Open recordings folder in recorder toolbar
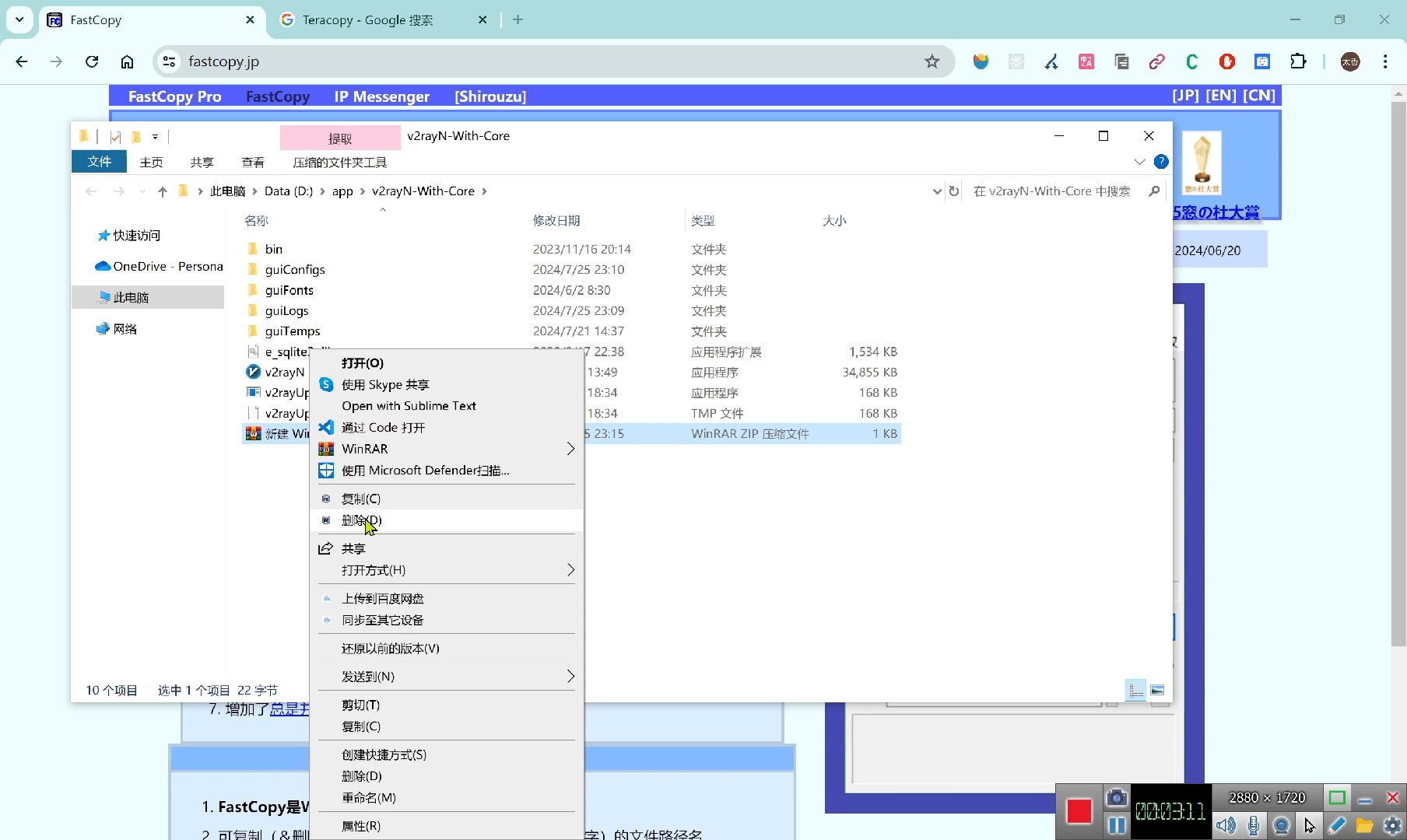 [x=1364, y=825]
